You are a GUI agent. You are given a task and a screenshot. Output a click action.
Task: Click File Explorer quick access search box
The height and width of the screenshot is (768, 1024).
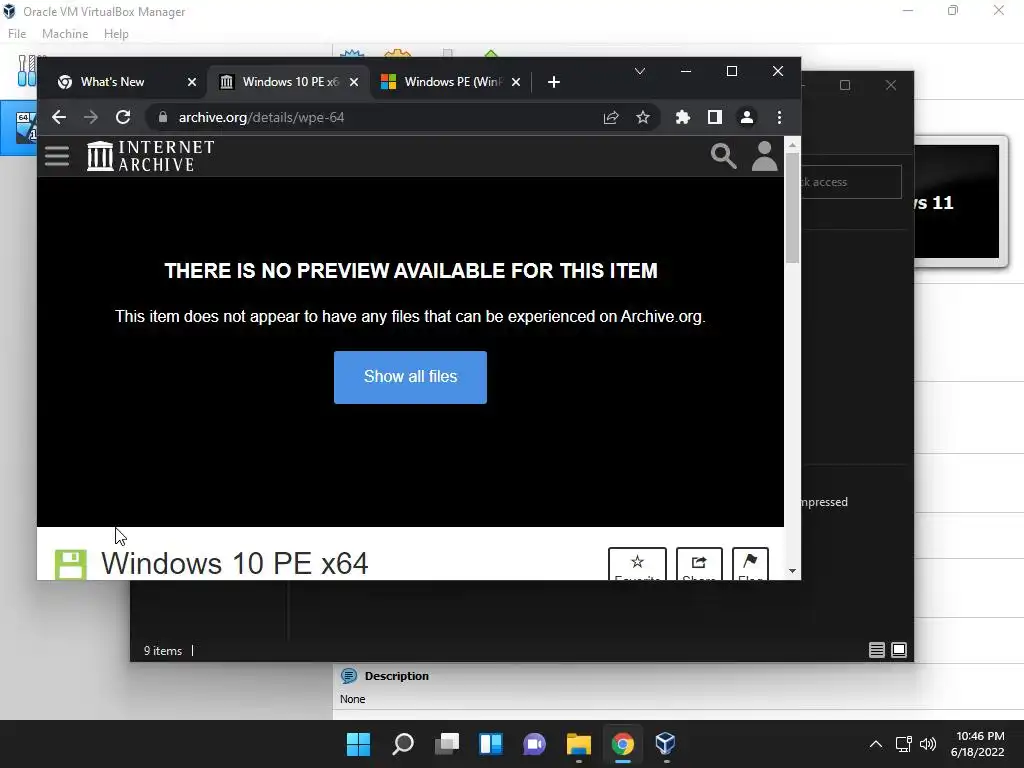(x=851, y=182)
